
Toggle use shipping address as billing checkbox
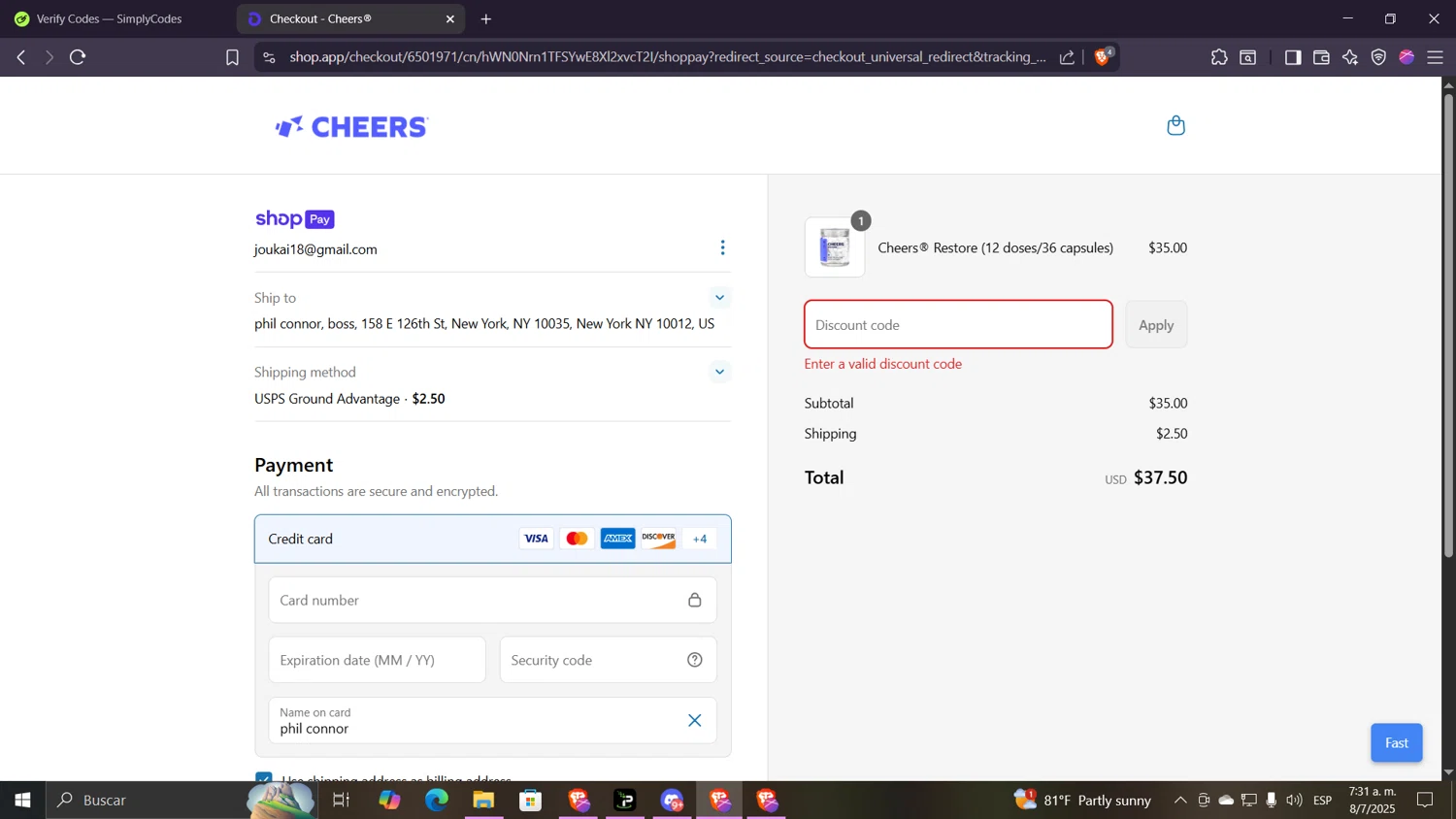264,777
